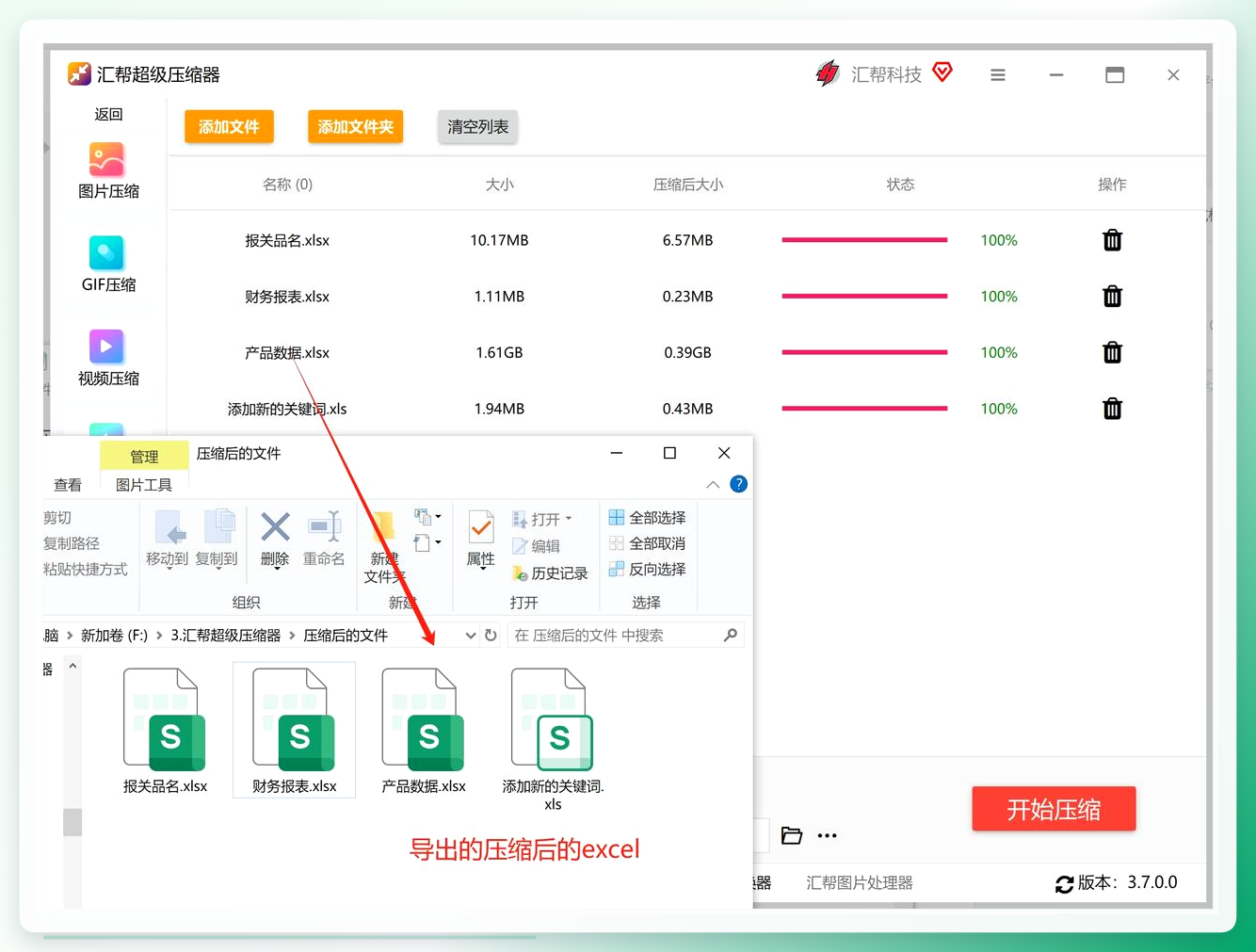Check for updates via version refresh icon
1256x952 pixels.
click(x=1064, y=884)
